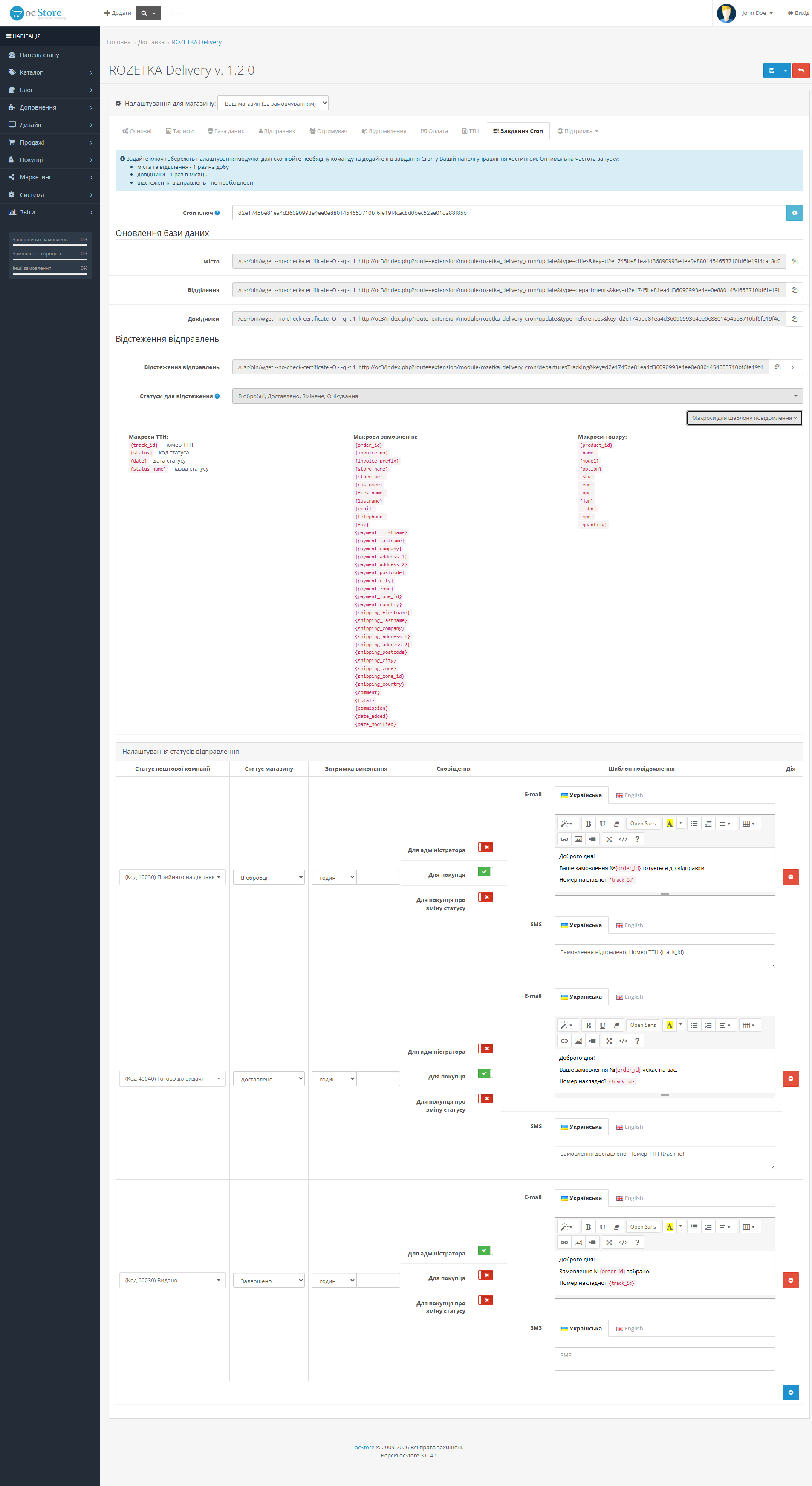This screenshot has height=1486, width=812.
Task: Open store status dropdown showing Завершено
Action: pyautogui.click(x=269, y=1281)
